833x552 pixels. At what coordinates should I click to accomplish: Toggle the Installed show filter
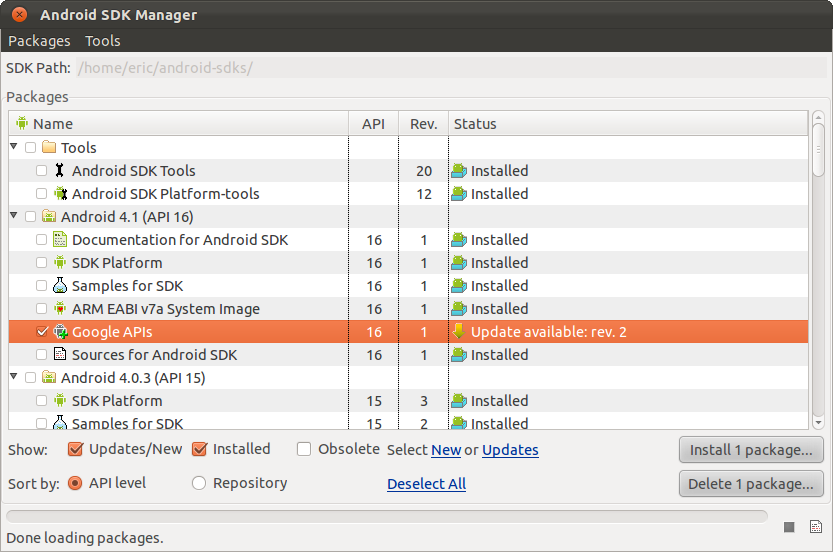[199, 449]
